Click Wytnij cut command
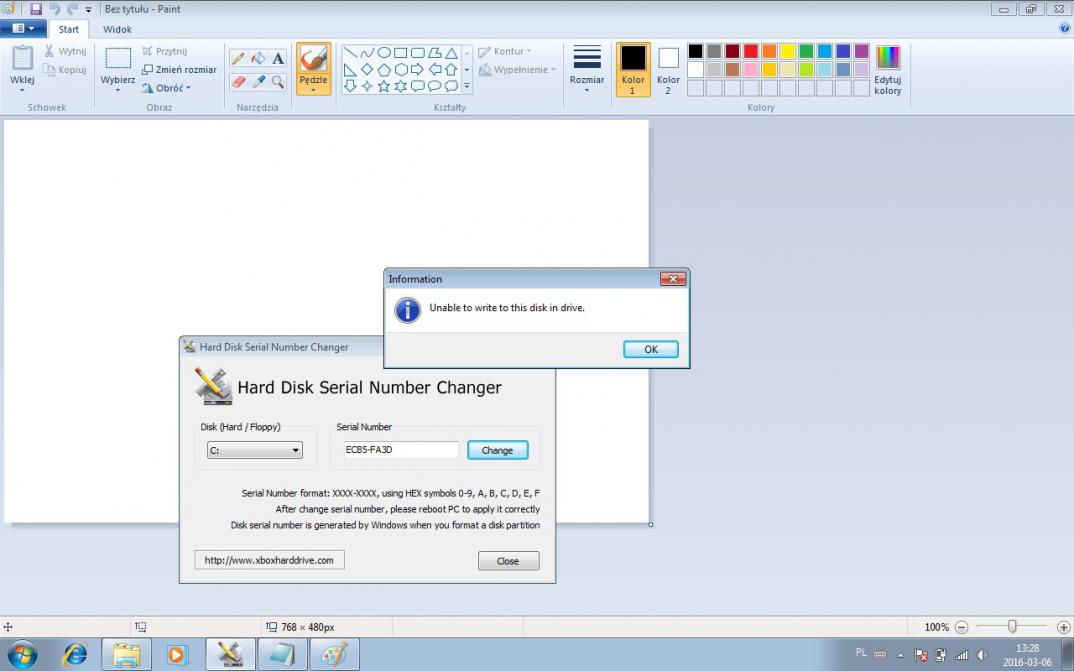1074x671 pixels. pos(65,51)
